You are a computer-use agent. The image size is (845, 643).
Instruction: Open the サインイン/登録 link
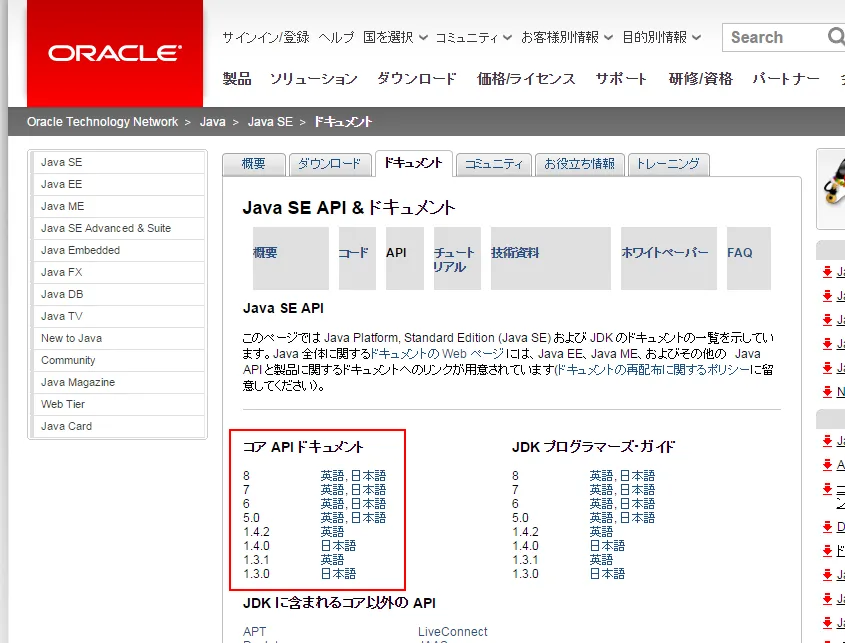(266, 37)
